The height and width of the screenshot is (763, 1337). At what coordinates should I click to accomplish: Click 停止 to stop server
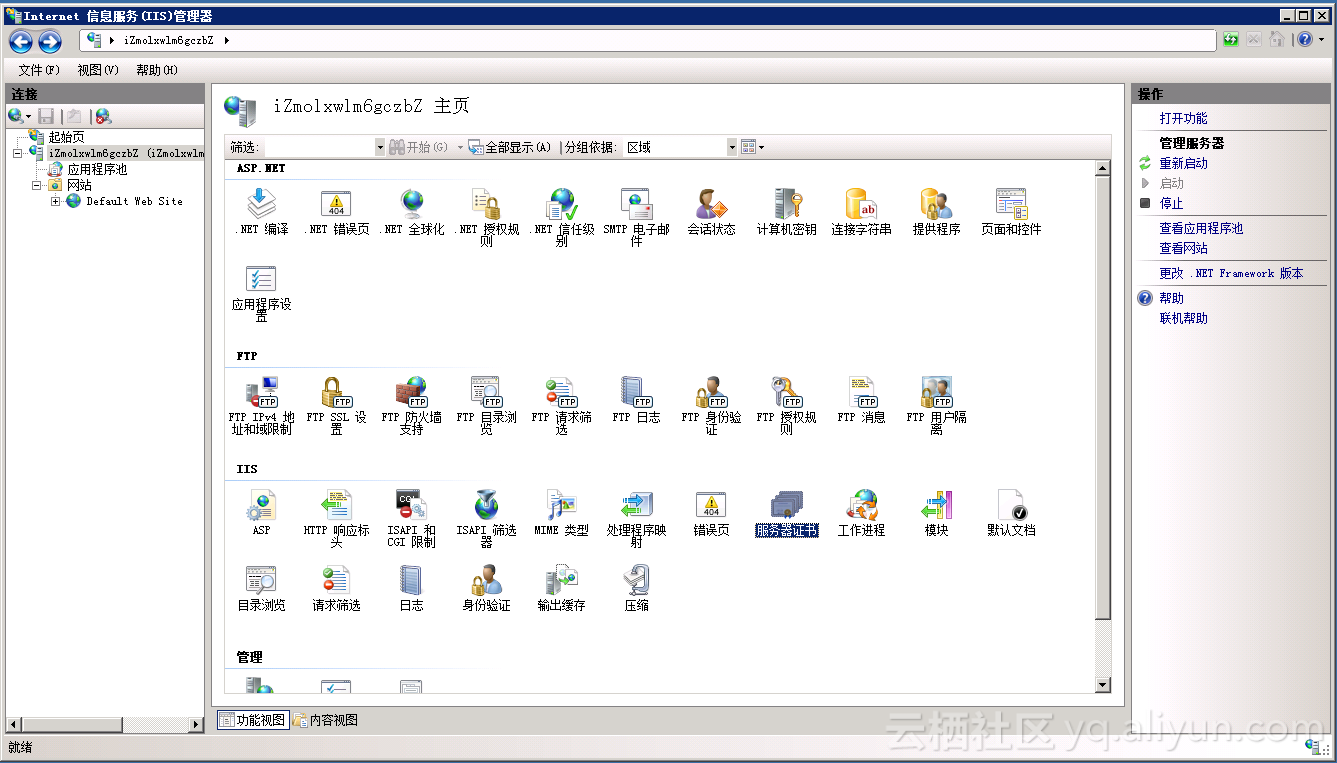1172,203
